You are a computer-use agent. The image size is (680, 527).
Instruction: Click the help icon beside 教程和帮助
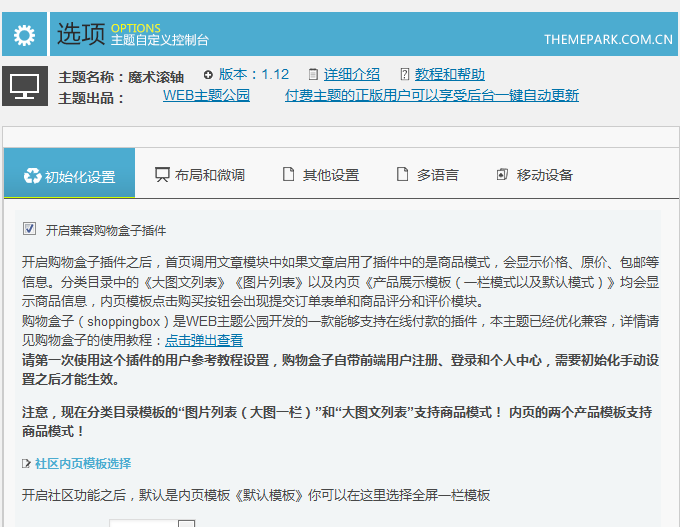pos(404,74)
